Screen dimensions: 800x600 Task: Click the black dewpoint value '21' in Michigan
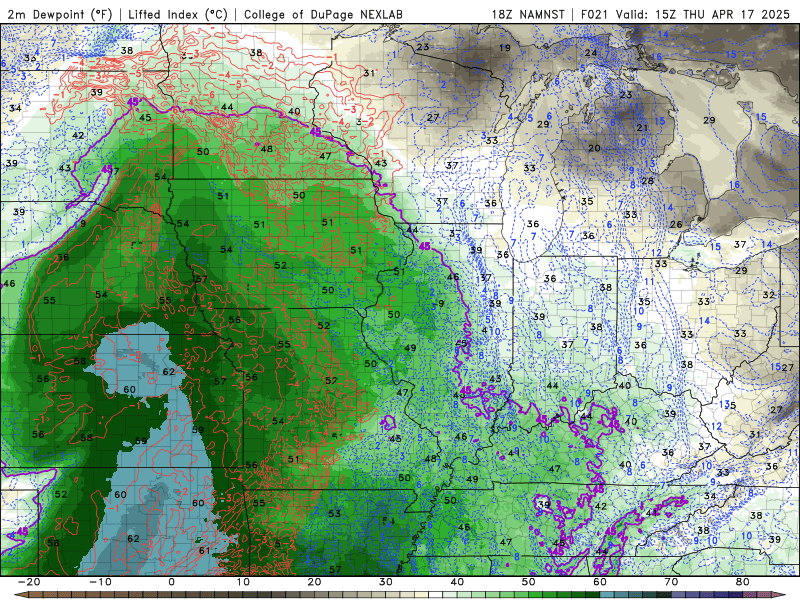pos(642,128)
